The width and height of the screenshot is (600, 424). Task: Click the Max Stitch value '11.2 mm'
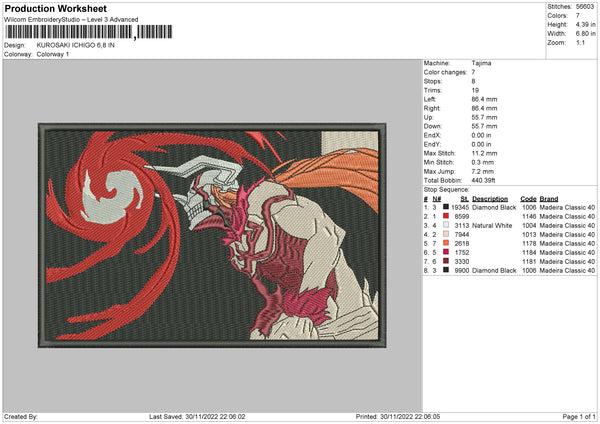click(x=484, y=153)
